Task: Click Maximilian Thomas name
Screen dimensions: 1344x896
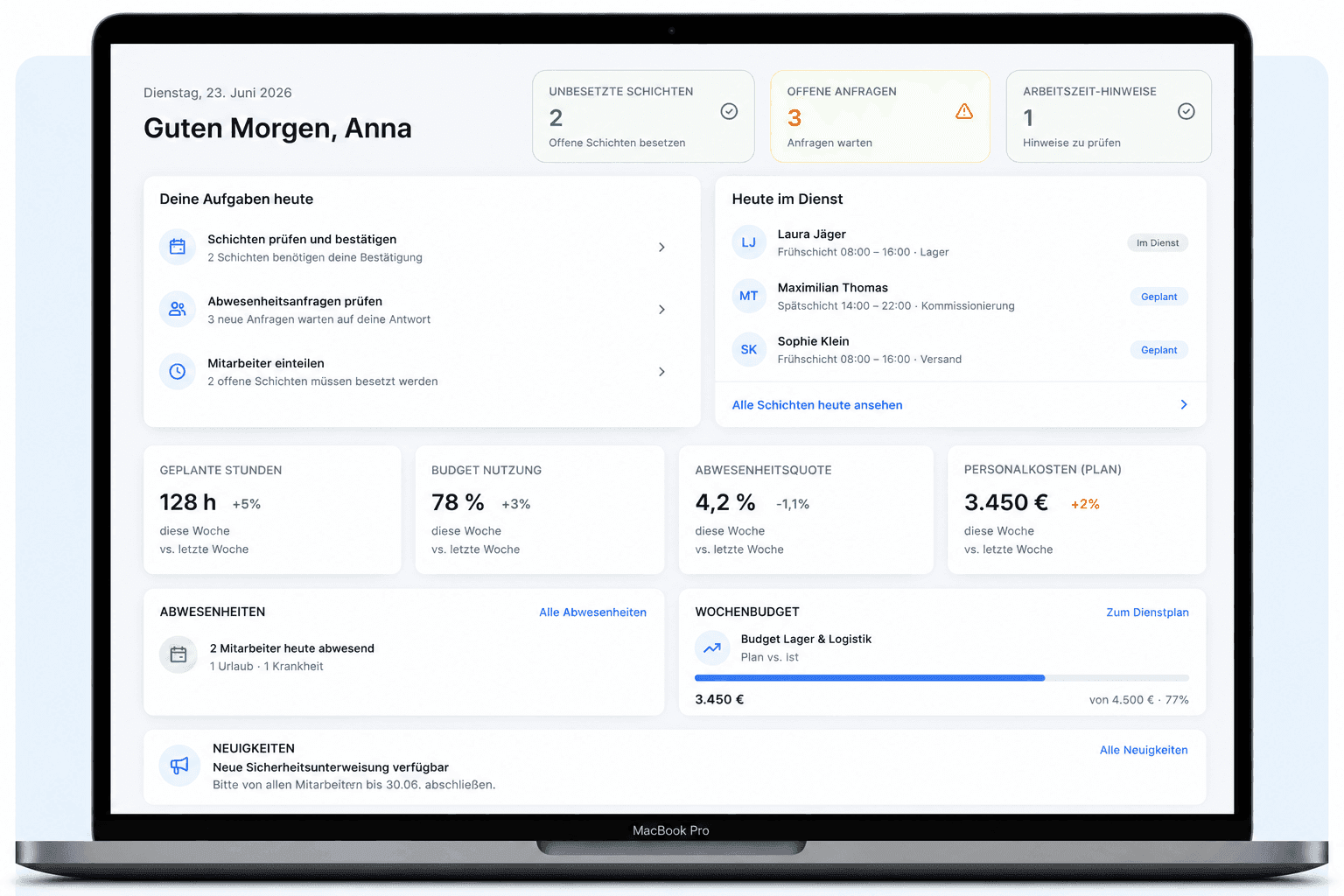Action: click(833, 288)
